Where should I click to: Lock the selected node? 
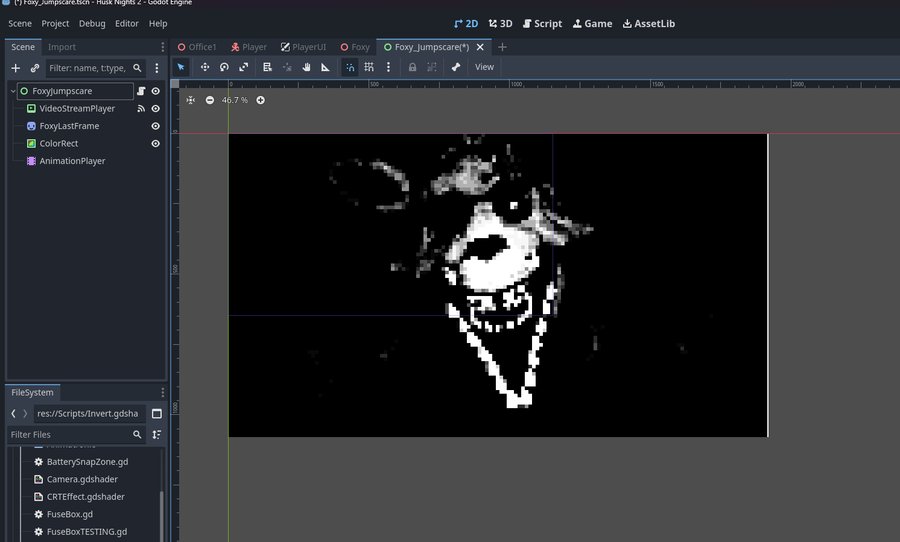click(x=412, y=67)
